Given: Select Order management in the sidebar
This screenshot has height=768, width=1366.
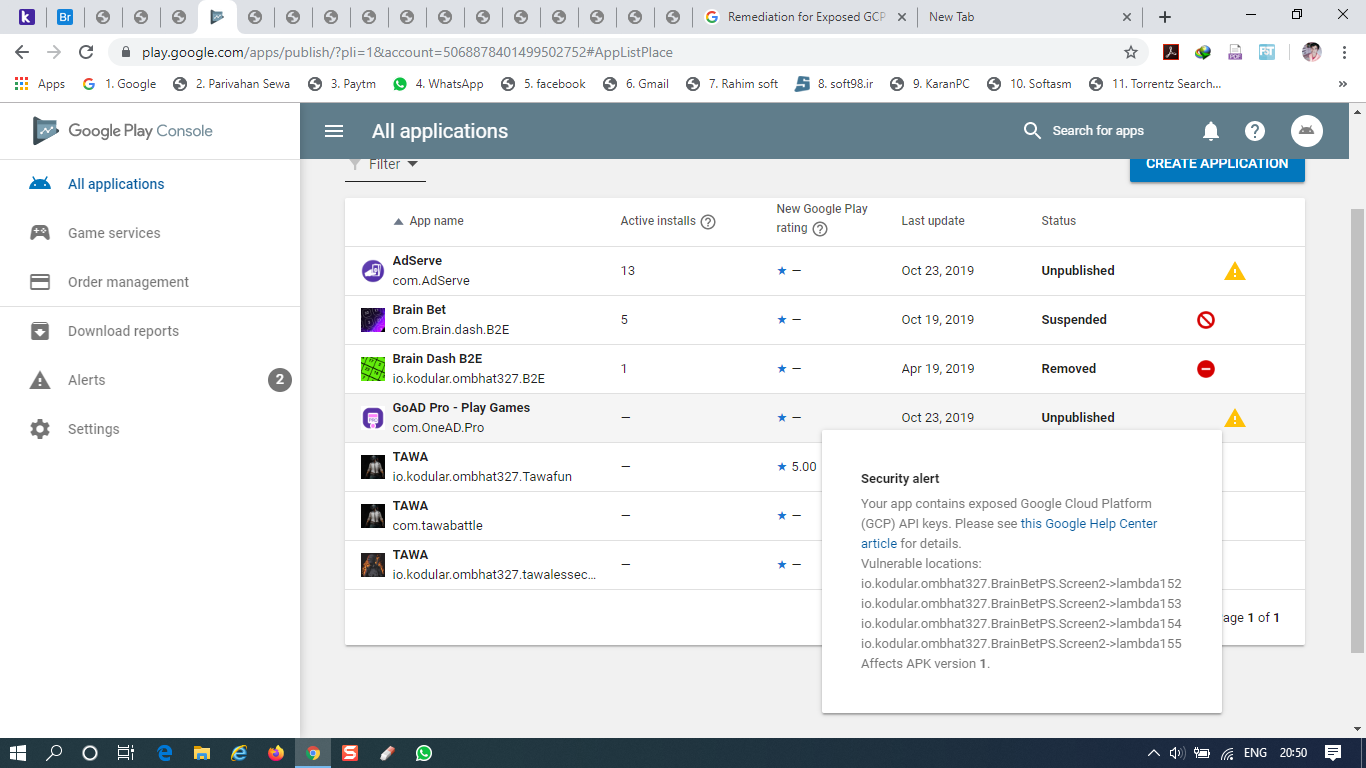Looking at the screenshot, I should (x=128, y=282).
